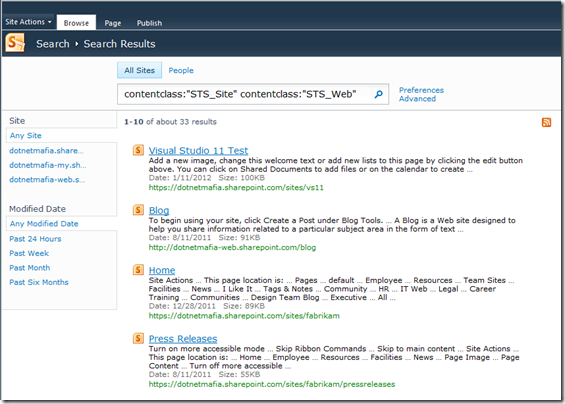565x404 pixels.
Task: Open the Home search result title
Action: pyautogui.click(x=162, y=270)
